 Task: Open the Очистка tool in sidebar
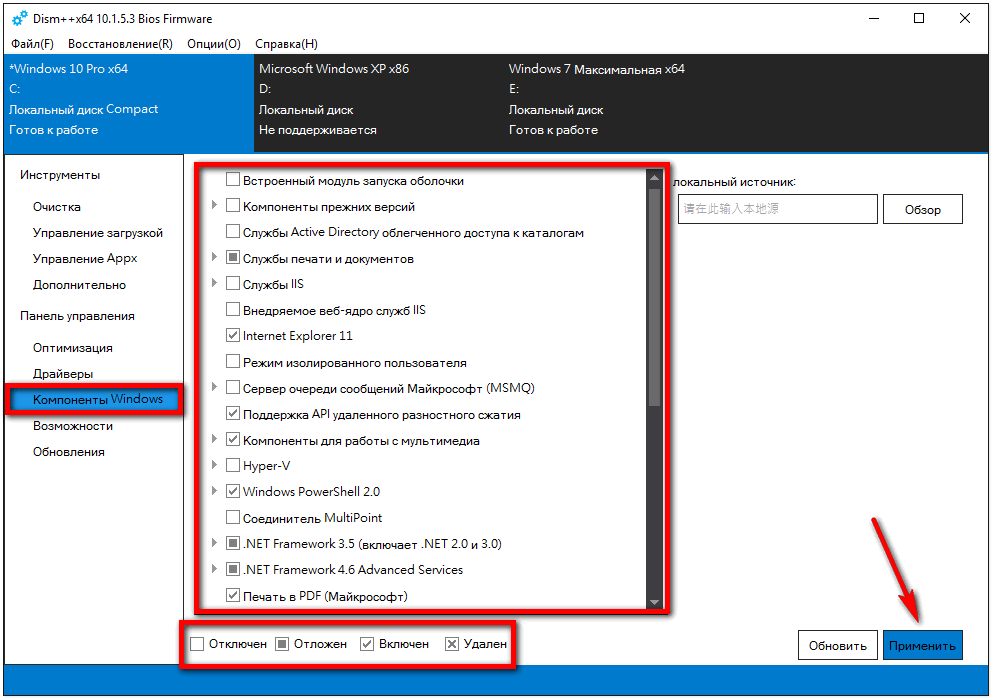tap(56, 207)
